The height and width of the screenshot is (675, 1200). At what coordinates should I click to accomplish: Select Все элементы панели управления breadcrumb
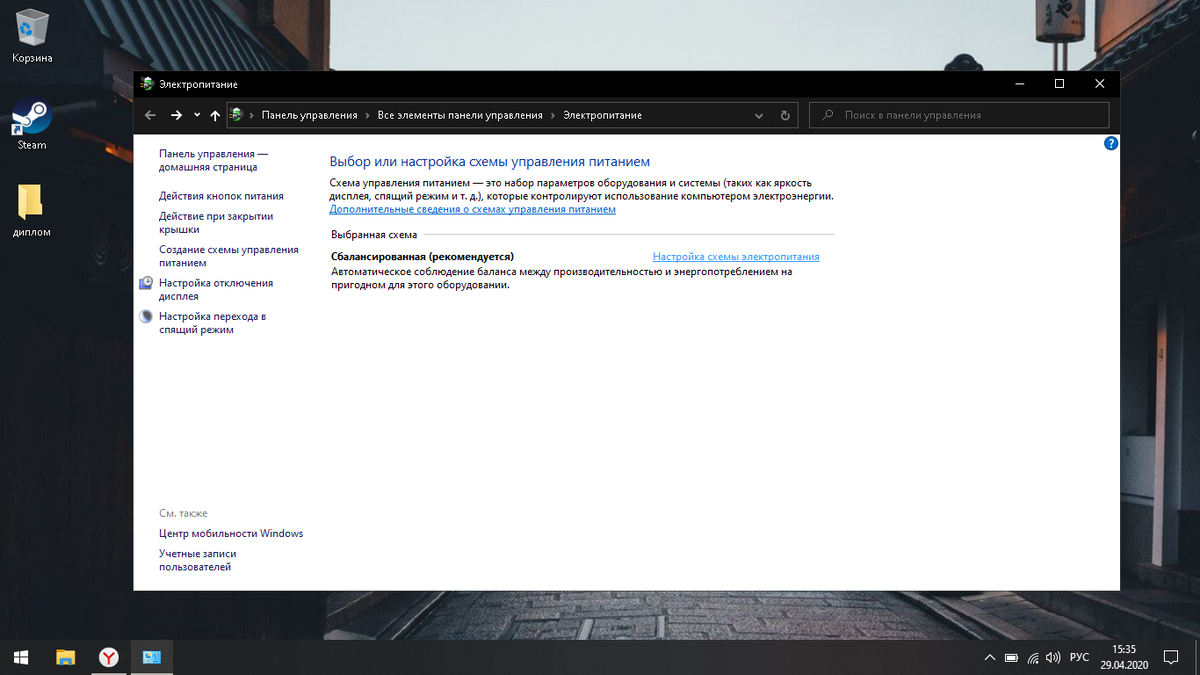click(x=460, y=115)
